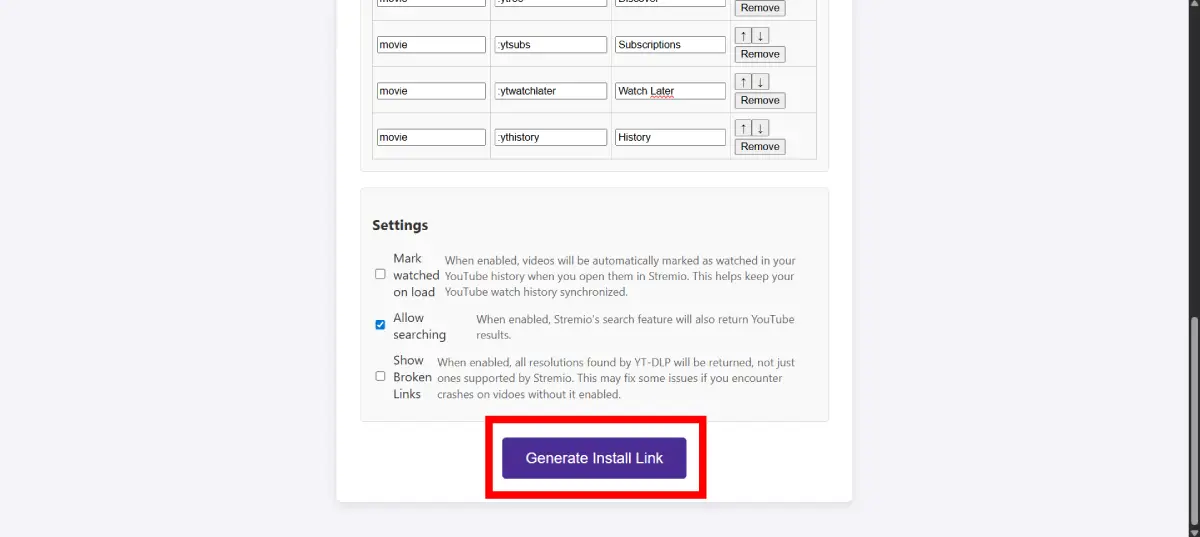Move the Watch Later row down

[760, 82]
